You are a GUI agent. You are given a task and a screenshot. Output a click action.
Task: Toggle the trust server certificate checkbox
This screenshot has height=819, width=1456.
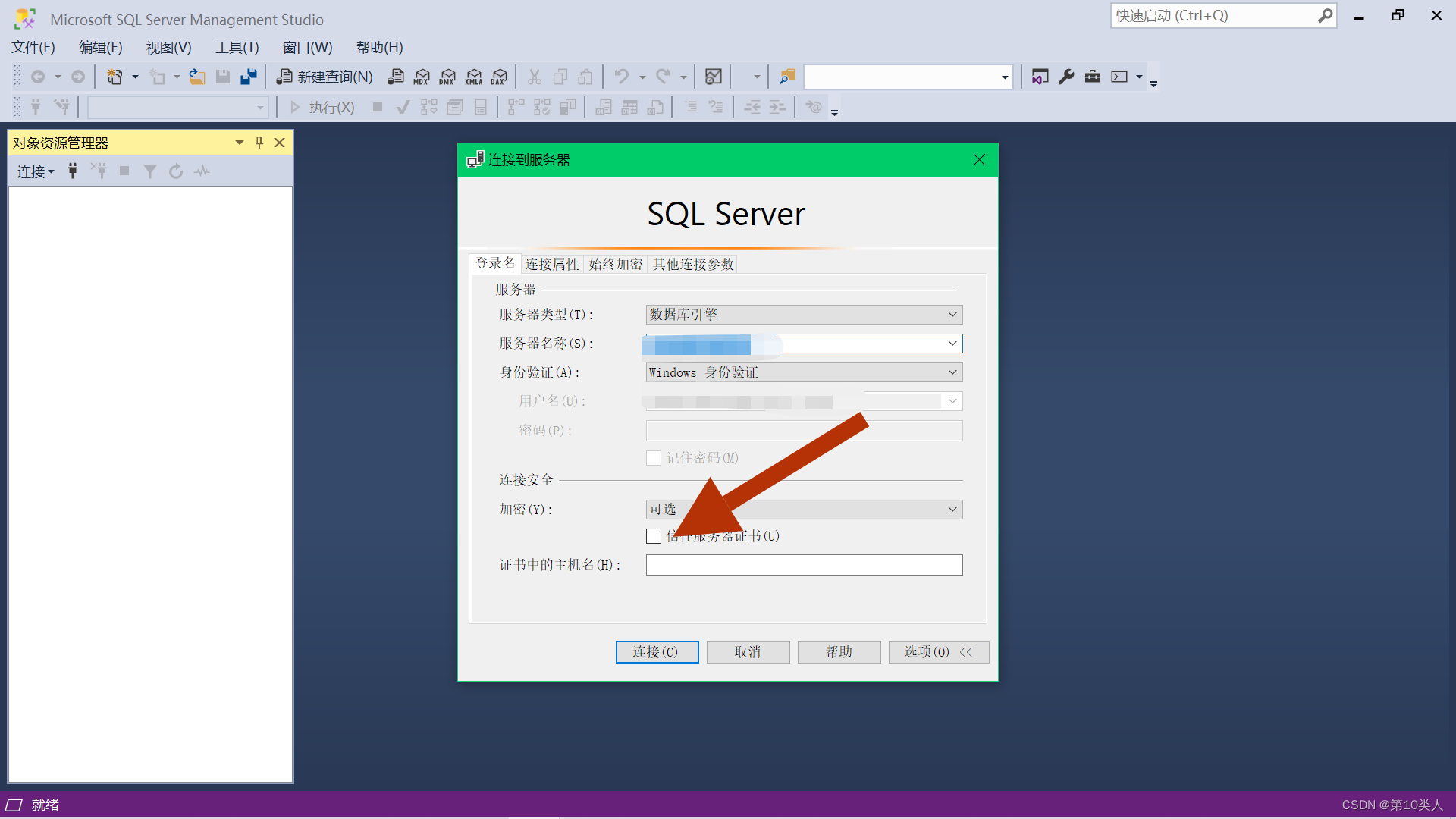(x=654, y=536)
